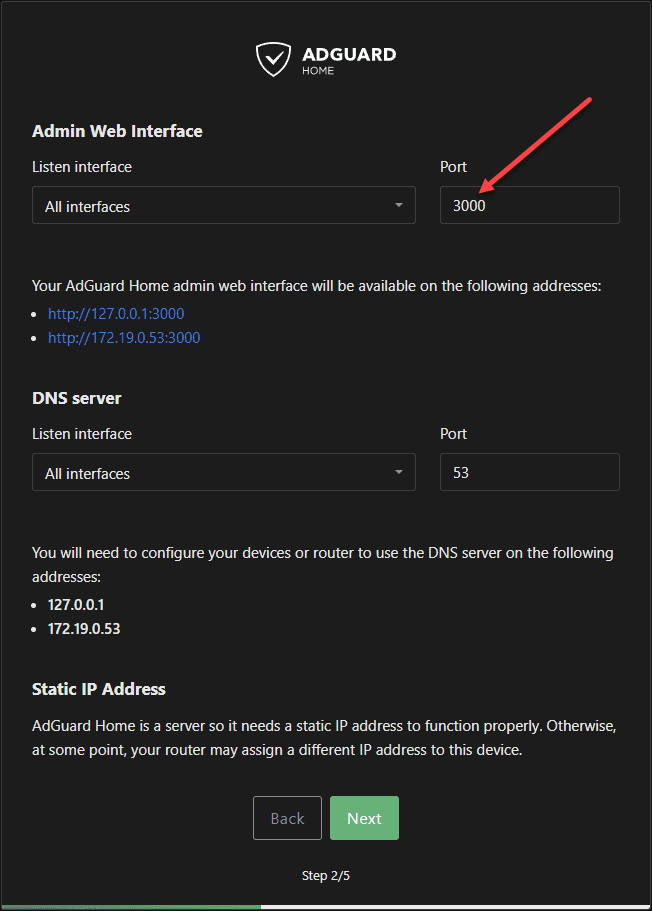This screenshot has height=911, width=652.
Task: Open the http://172.19.0.53:3000 link
Action: click(x=124, y=338)
